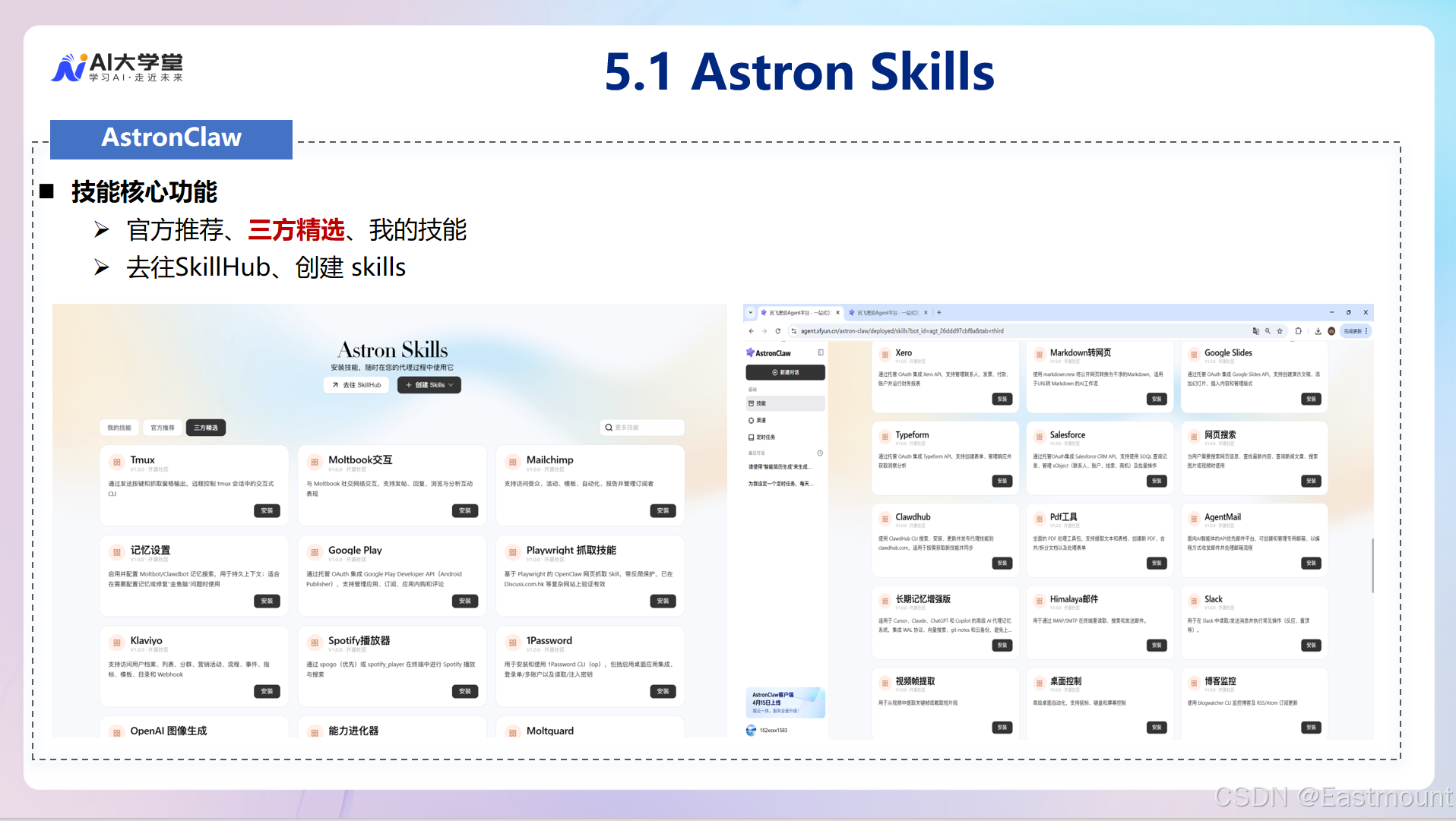Screen dimensions: 1456x821
Task: Click the Markdown转网页 skill icon
Action: (x=1040, y=355)
